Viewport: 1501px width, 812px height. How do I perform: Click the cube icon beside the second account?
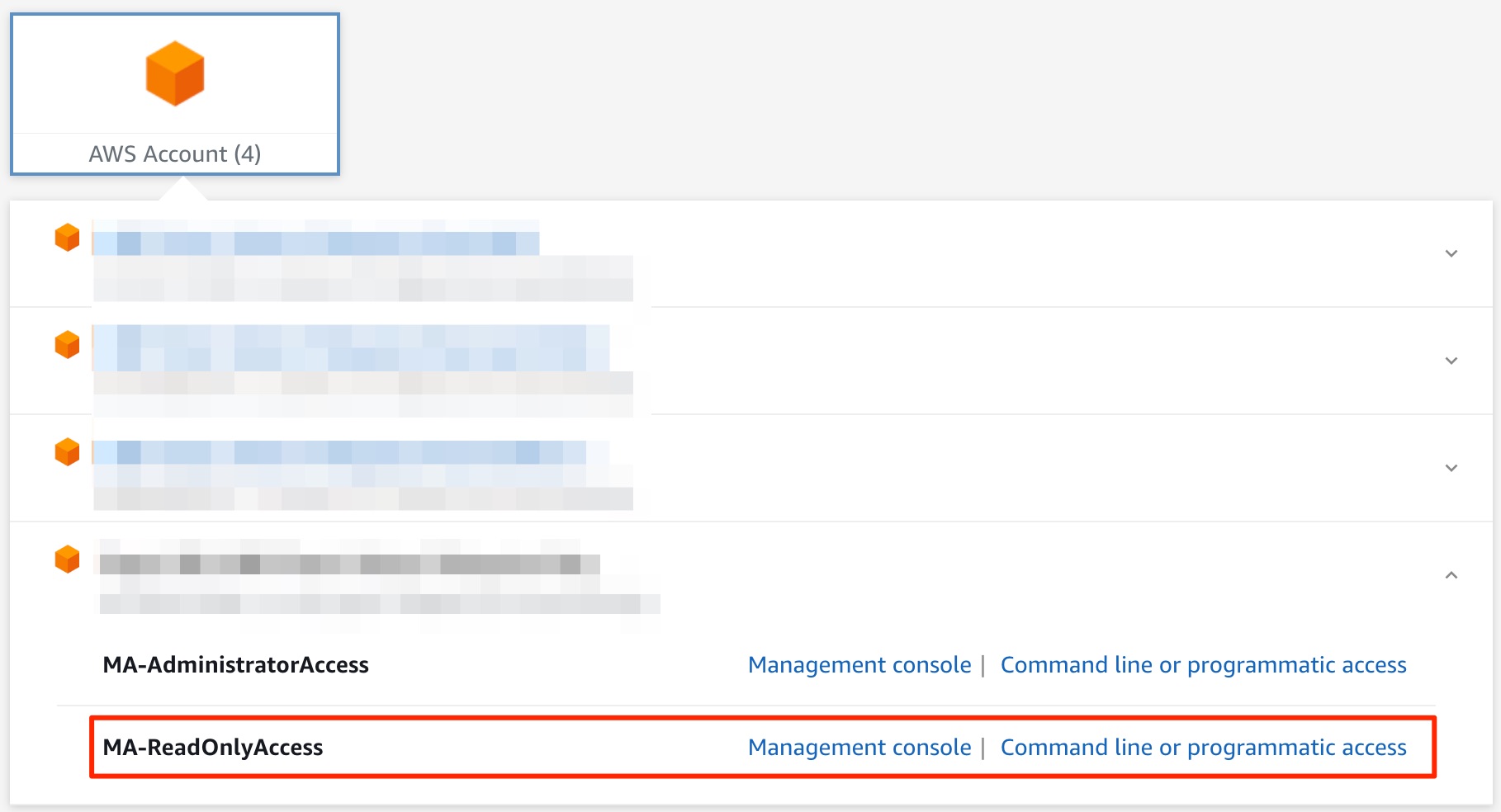coord(67,344)
